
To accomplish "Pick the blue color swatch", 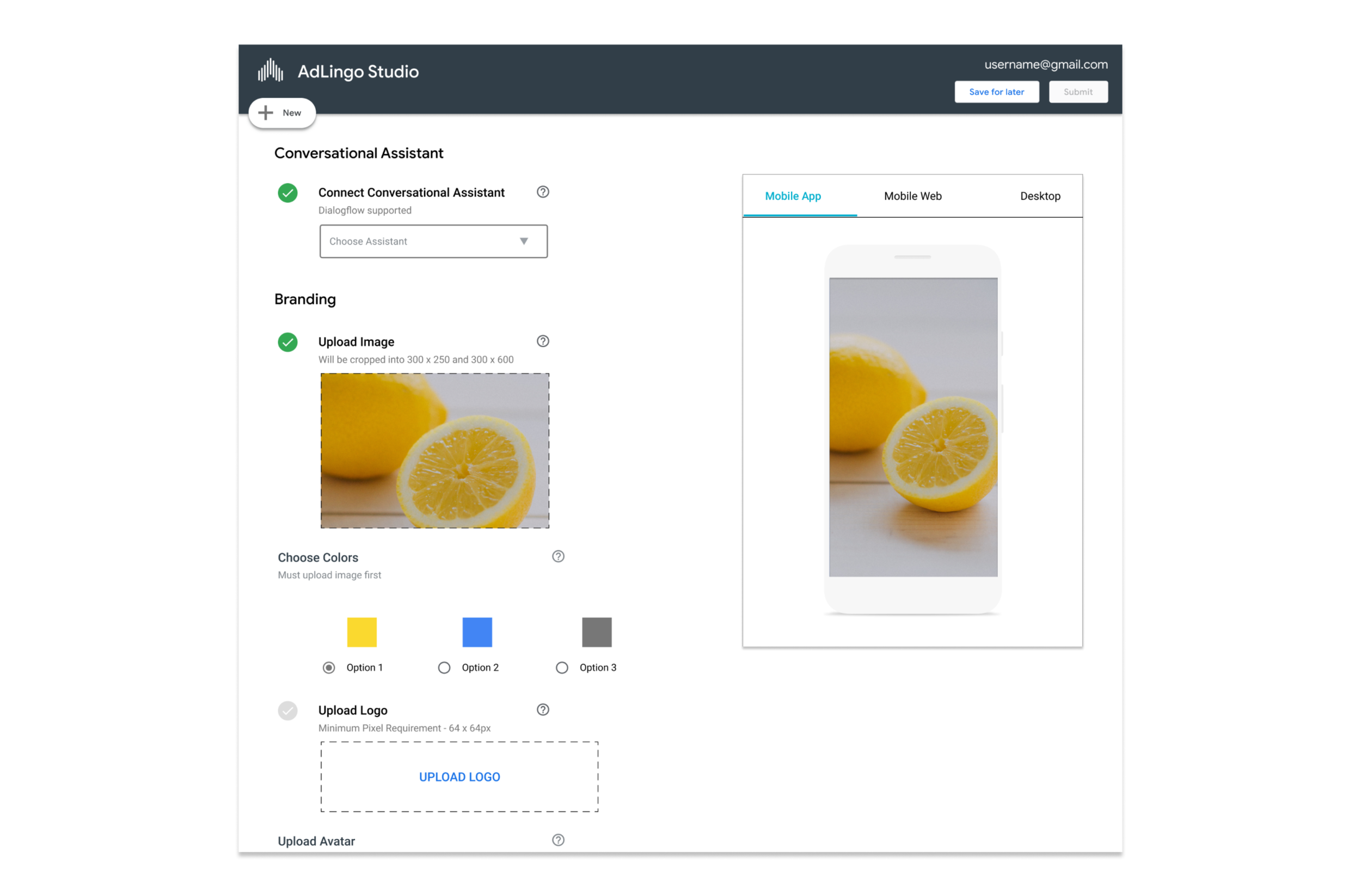I will coord(477,632).
